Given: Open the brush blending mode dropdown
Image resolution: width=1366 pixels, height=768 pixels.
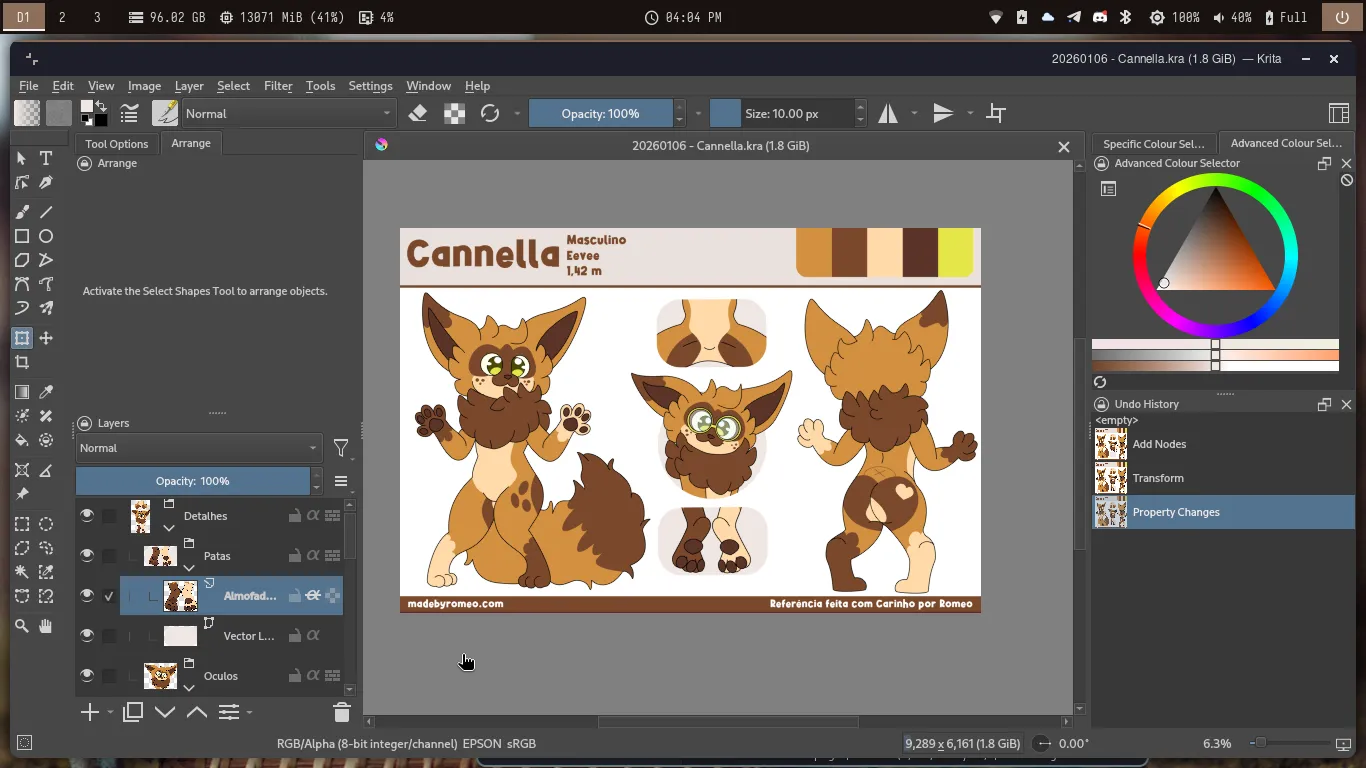Looking at the screenshot, I should tap(288, 114).
